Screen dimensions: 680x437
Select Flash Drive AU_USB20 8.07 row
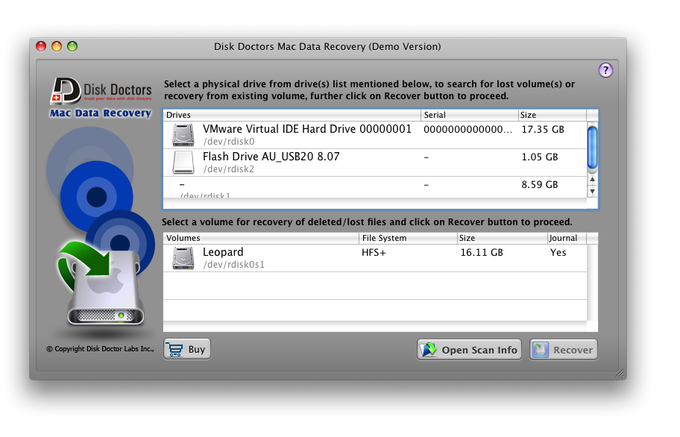[x=375, y=163]
